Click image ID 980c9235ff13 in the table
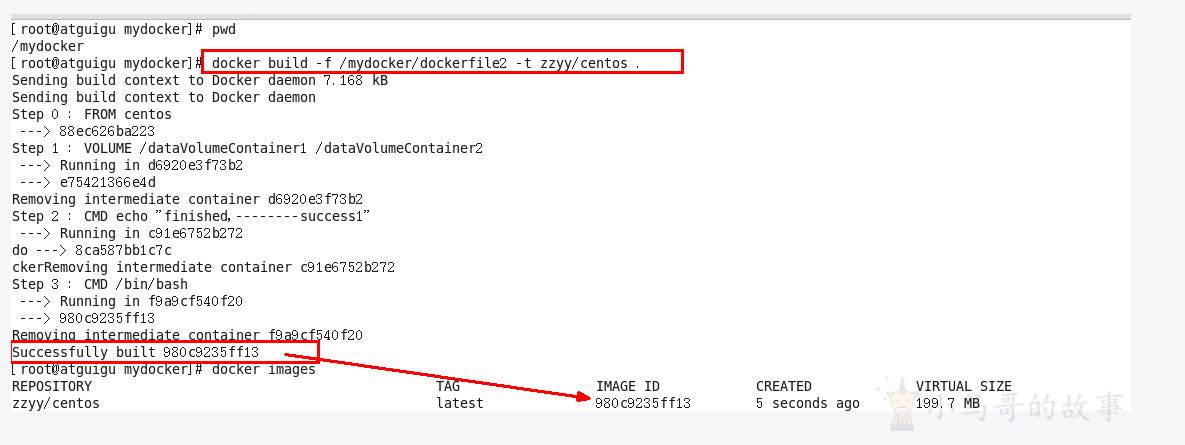 point(643,403)
